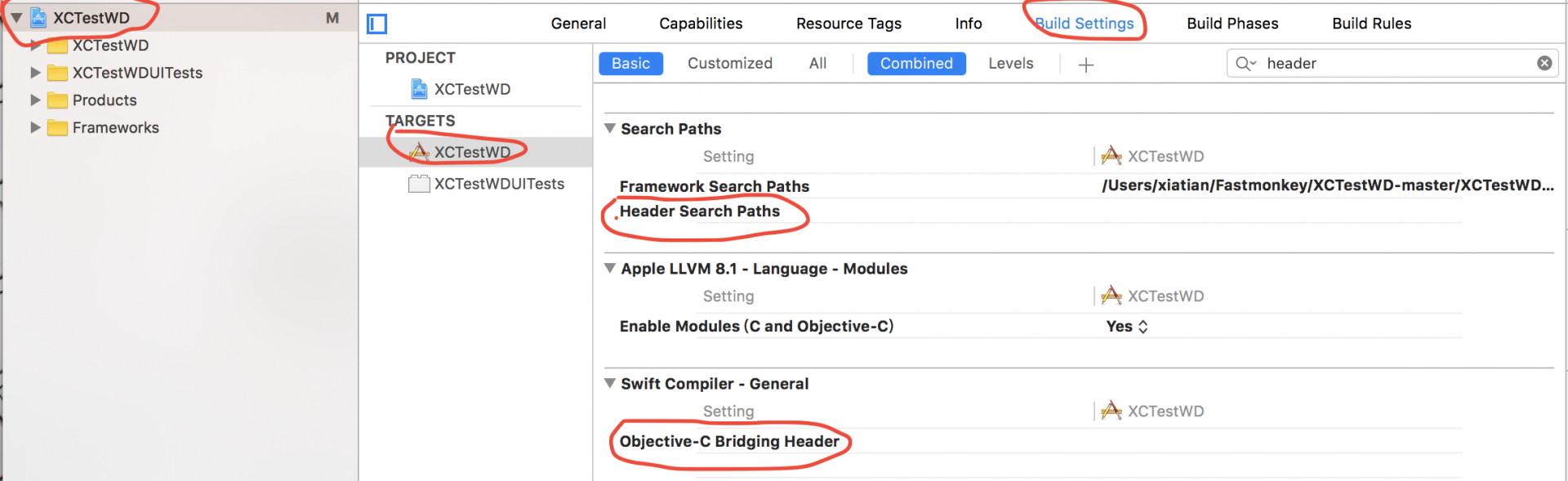Switch to the Capabilities tab
1568x481 pixels.
click(x=701, y=24)
